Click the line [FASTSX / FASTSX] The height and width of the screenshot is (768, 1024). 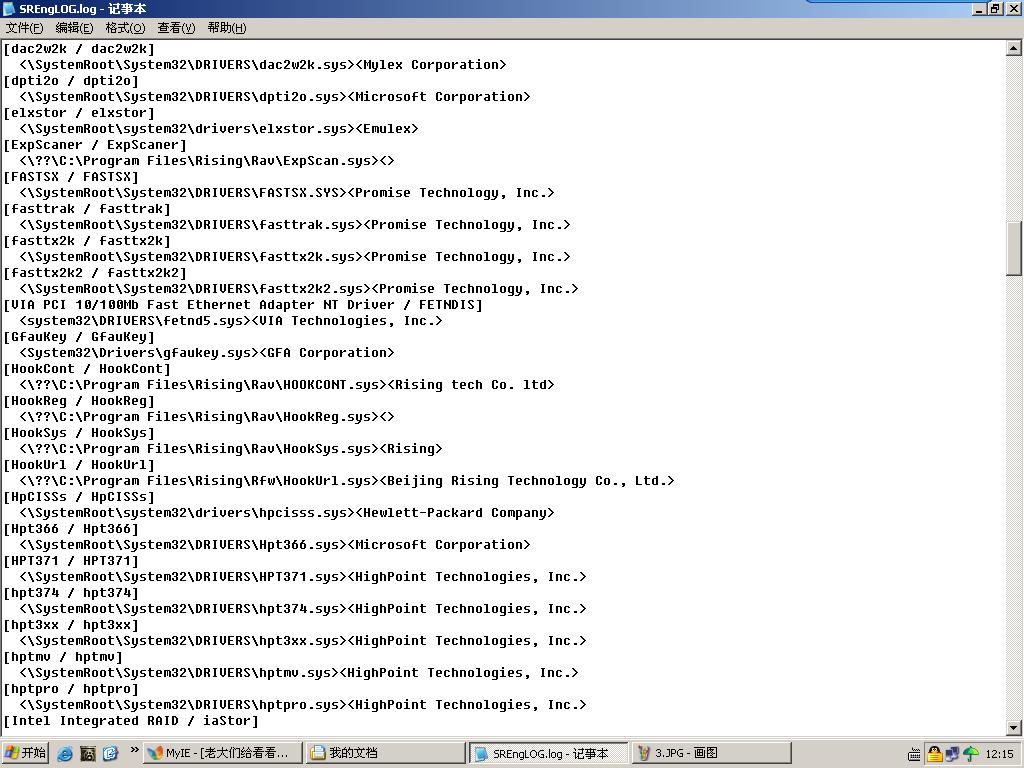coord(71,176)
